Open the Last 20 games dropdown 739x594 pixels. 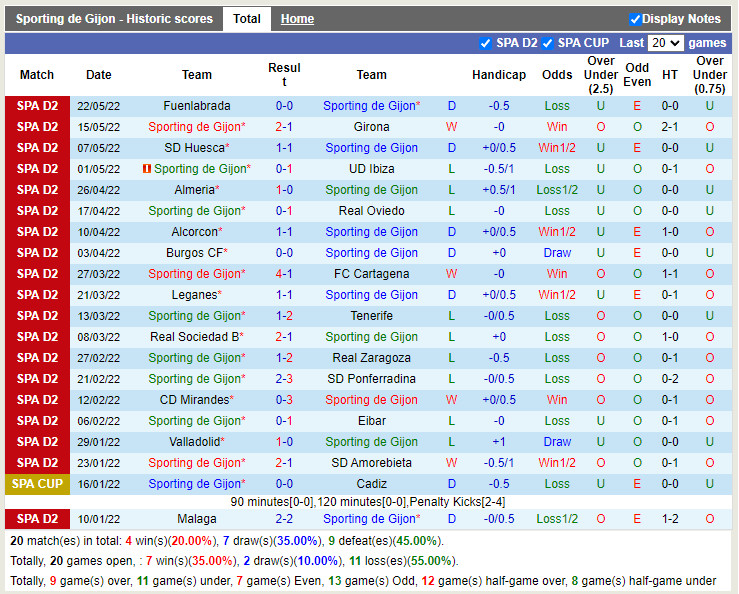(x=665, y=43)
